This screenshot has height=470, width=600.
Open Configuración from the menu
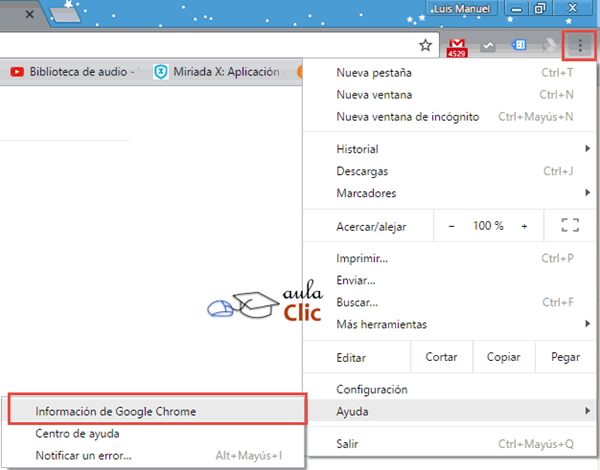(x=372, y=389)
